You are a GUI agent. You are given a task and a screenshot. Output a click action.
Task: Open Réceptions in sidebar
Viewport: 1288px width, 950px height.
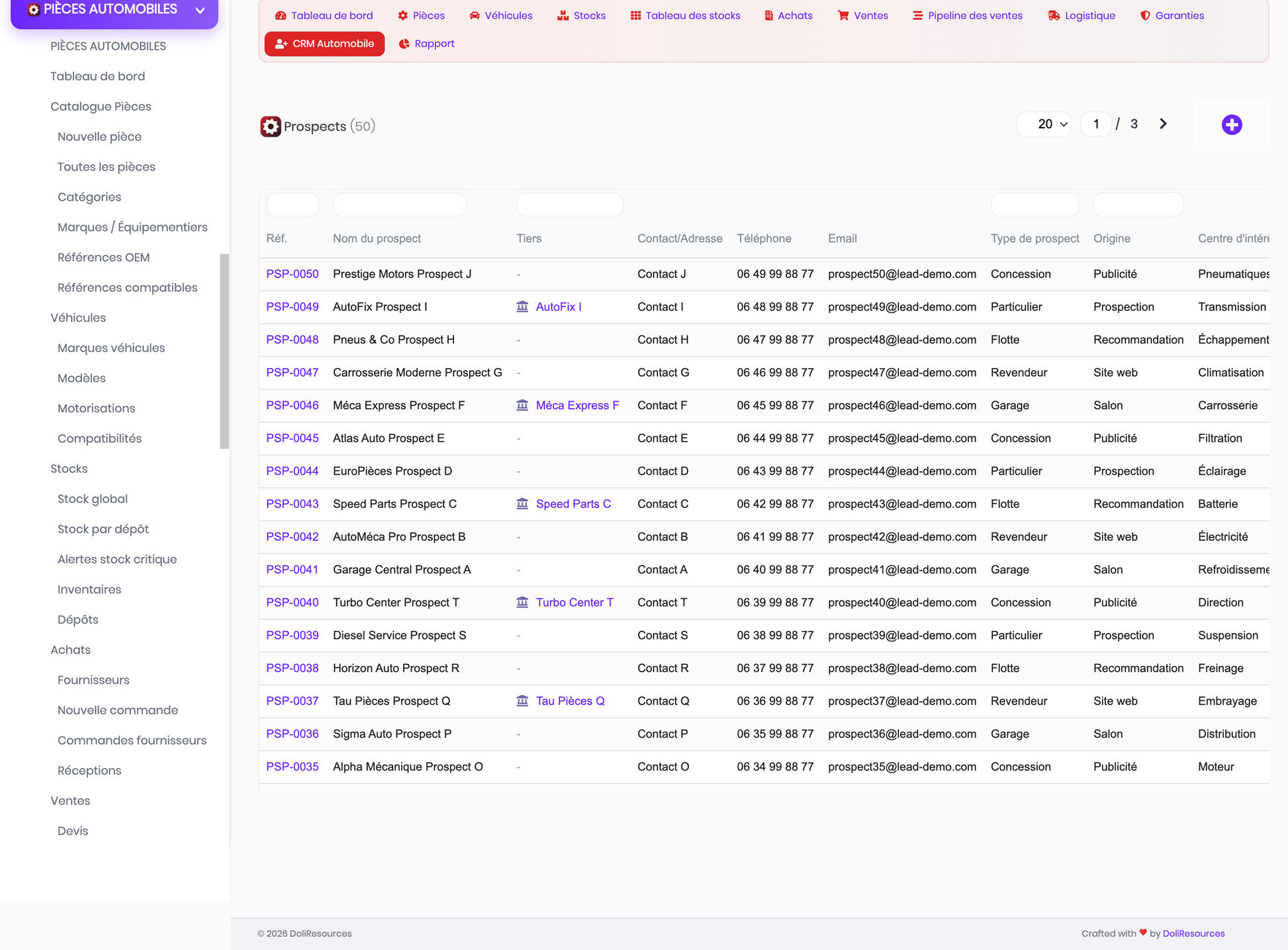(x=89, y=771)
